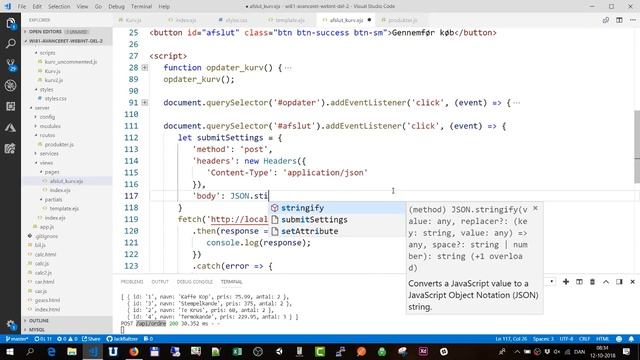Kill the terminal with trash icon
The width and height of the screenshot is (640, 360).
[592, 282]
